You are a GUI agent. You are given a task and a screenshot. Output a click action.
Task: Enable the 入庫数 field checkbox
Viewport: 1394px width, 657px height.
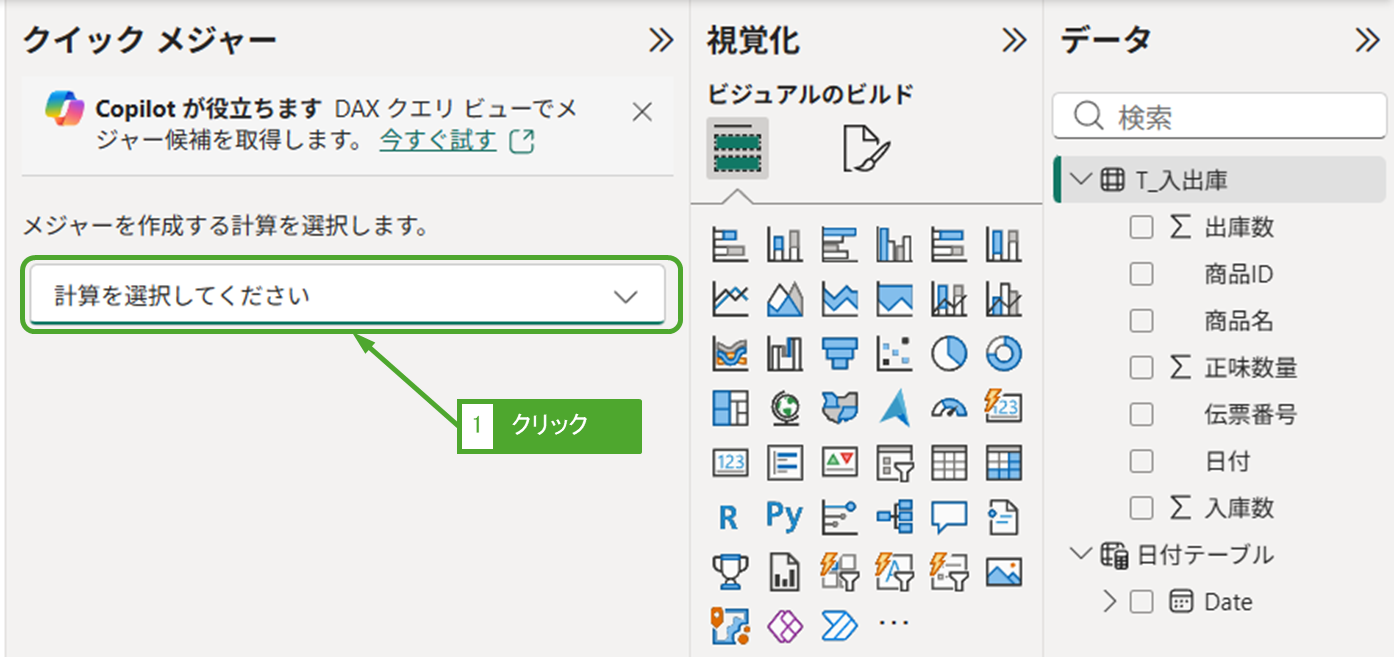coord(1141,508)
